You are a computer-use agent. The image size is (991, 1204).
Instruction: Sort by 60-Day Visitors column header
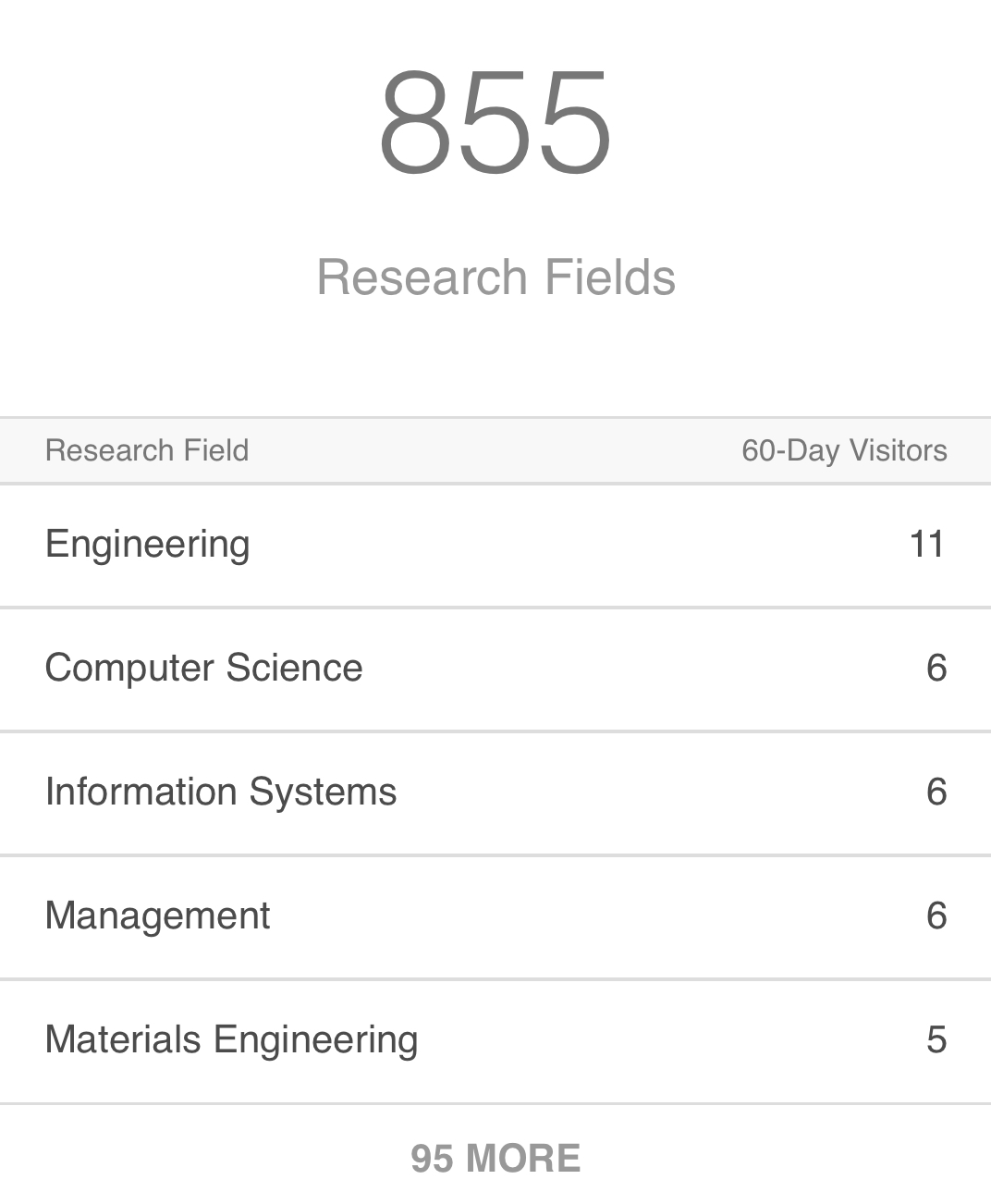tap(843, 450)
